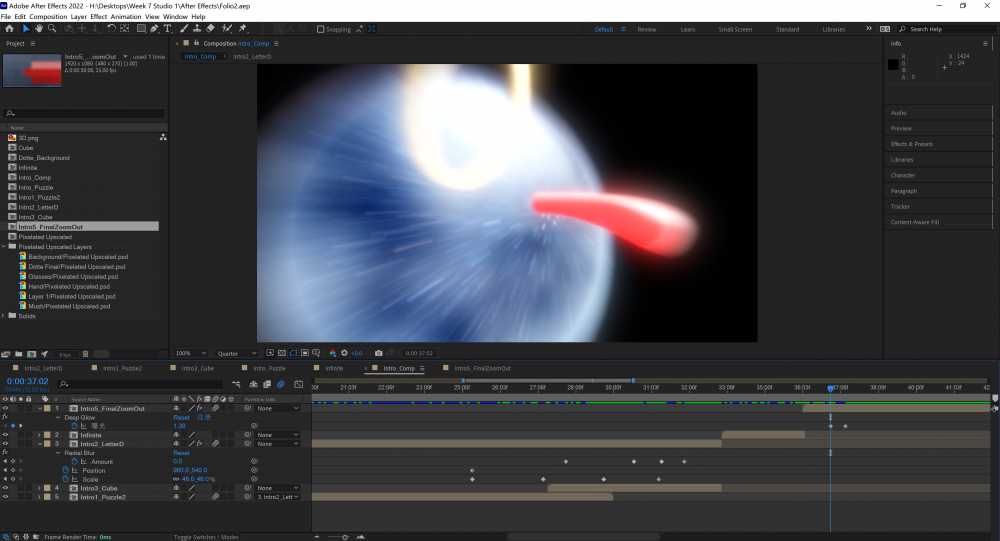1000x541 pixels.
Task: Open the show channel RGB icon
Action: (x=332, y=353)
